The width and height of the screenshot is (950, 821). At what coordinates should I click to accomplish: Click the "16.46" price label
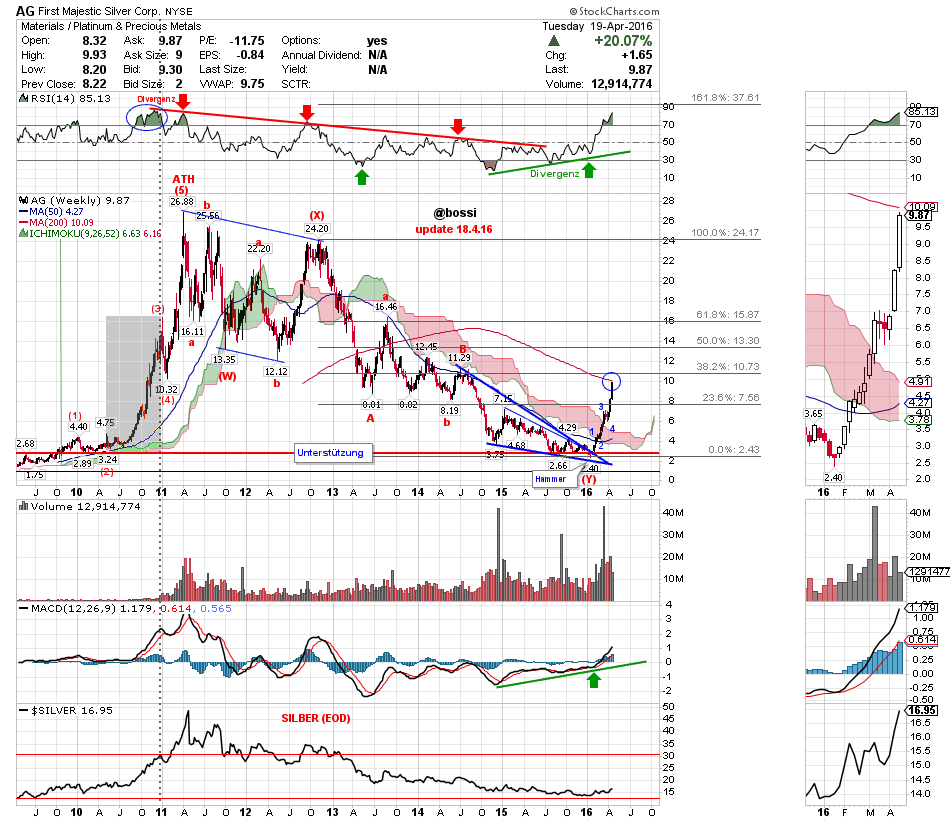click(x=386, y=307)
